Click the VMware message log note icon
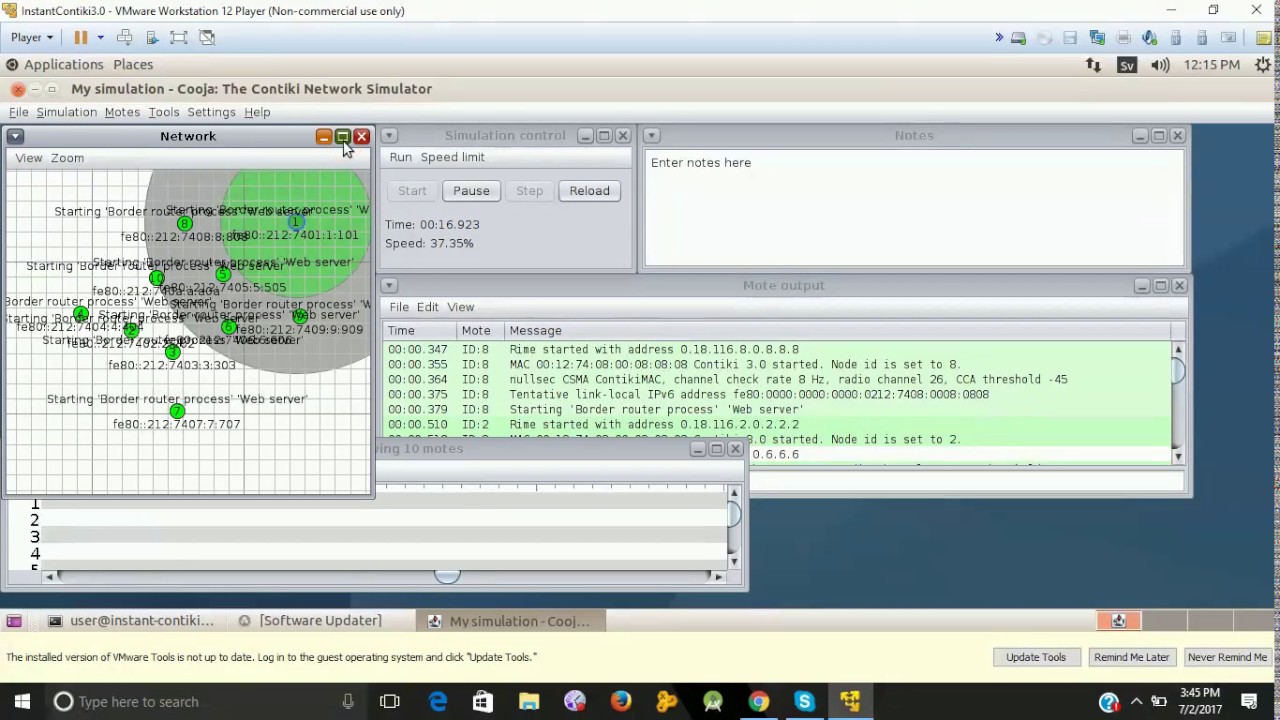The image size is (1280, 720). point(1264,37)
